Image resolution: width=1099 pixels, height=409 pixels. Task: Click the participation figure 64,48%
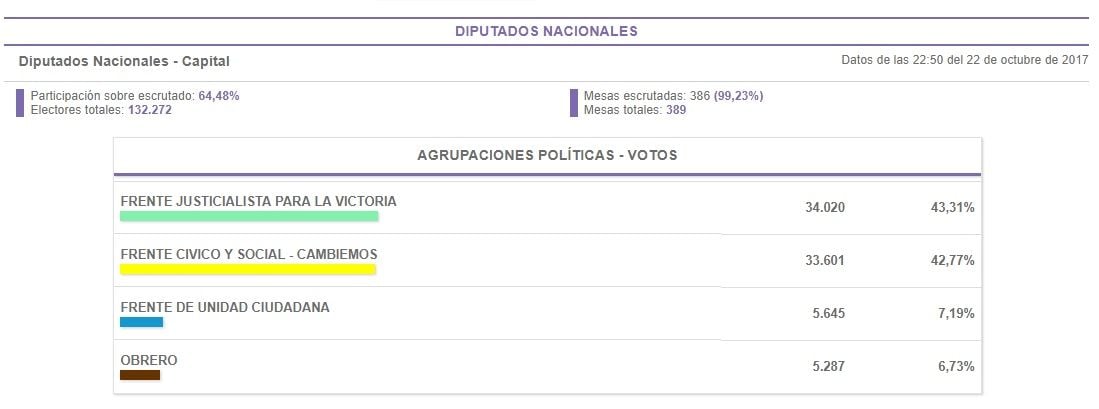click(219, 96)
